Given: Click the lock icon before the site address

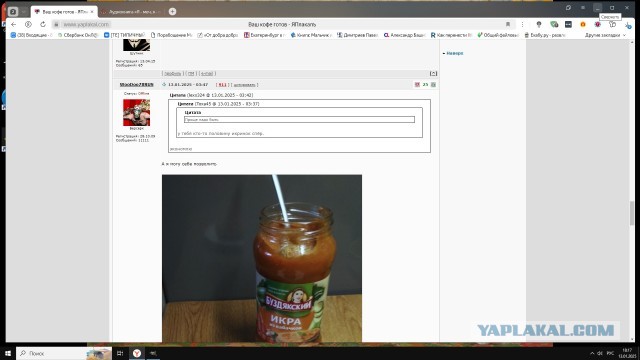Looking at the screenshot, I should tap(56, 24).
